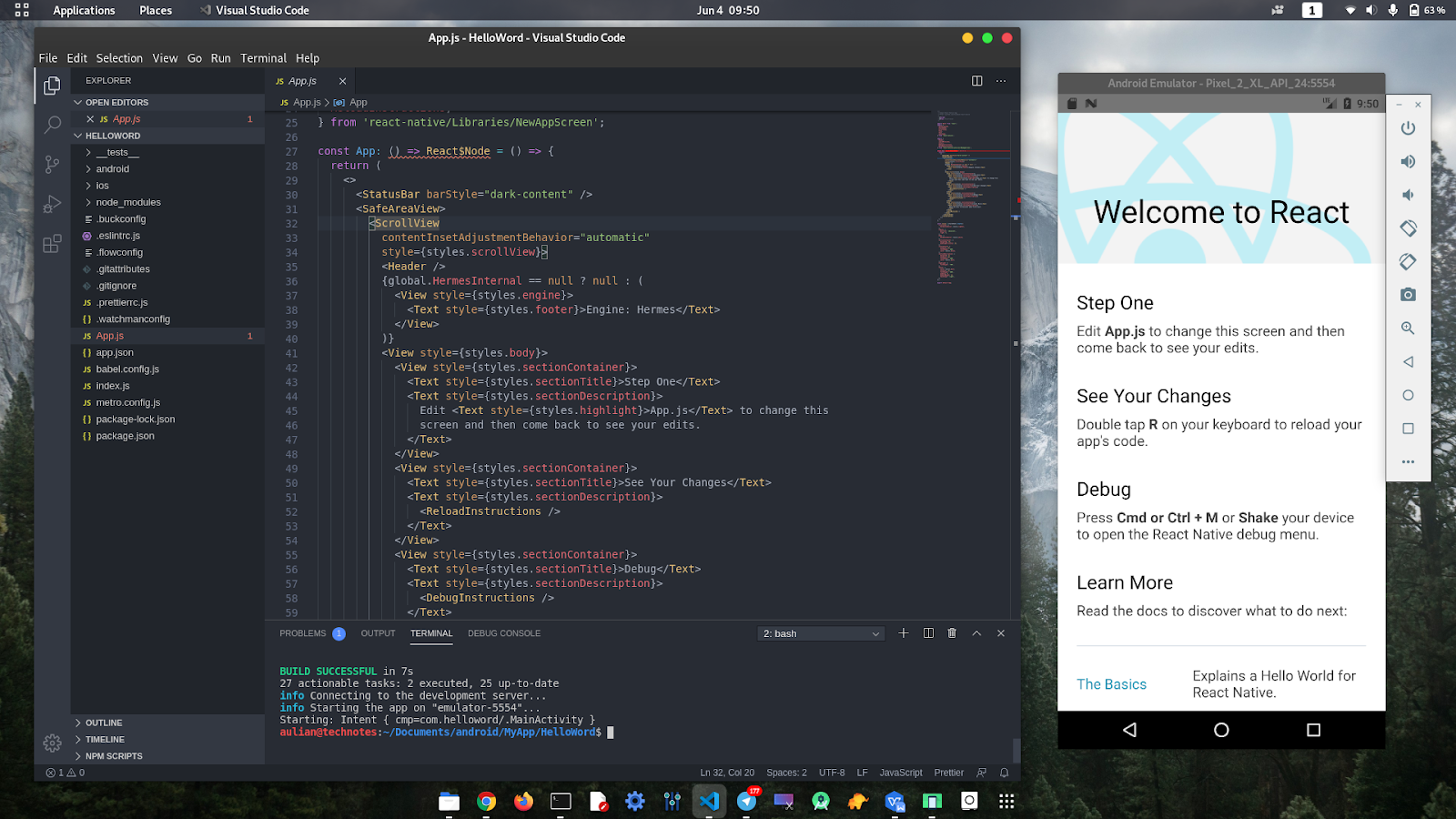The width and height of the screenshot is (1456, 819).
Task: Expand the ios folder
Action: click(168, 186)
